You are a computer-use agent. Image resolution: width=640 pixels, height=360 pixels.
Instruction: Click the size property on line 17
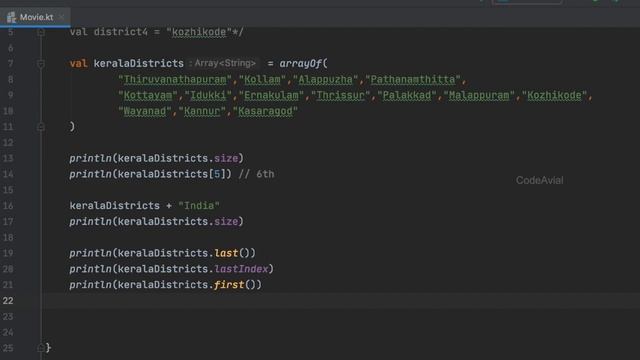tap(226, 222)
